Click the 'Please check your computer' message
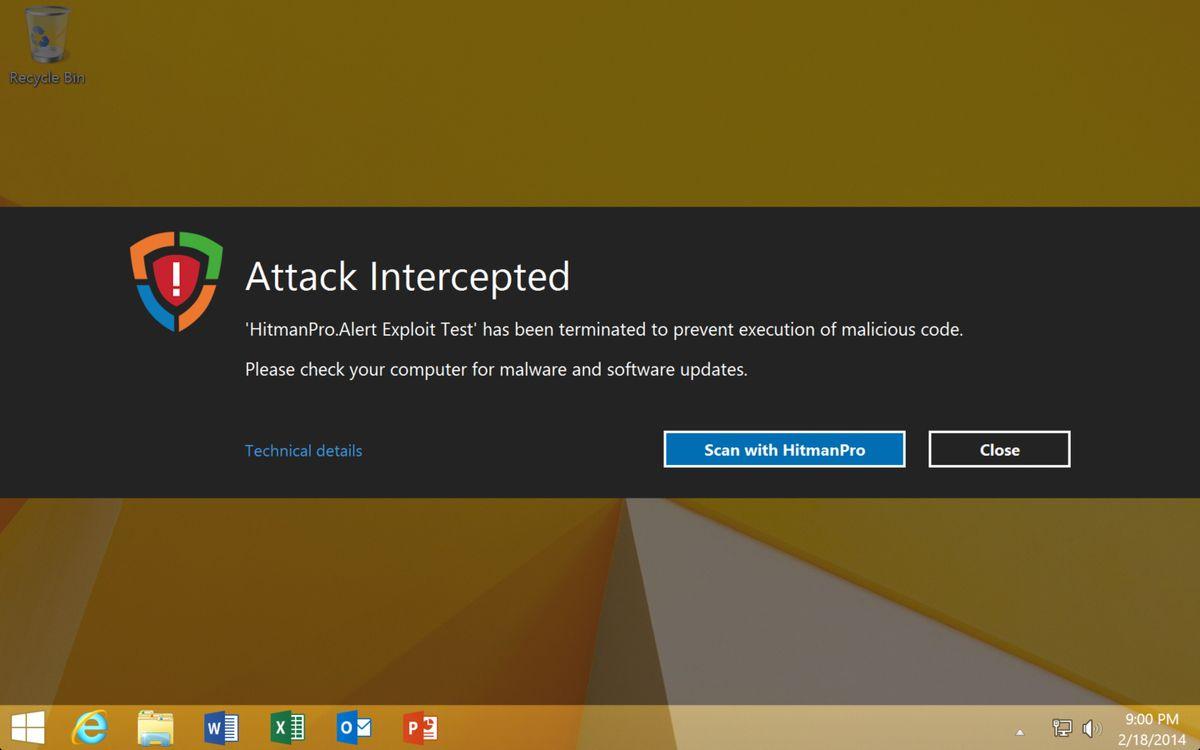This screenshot has width=1200, height=750. [496, 369]
